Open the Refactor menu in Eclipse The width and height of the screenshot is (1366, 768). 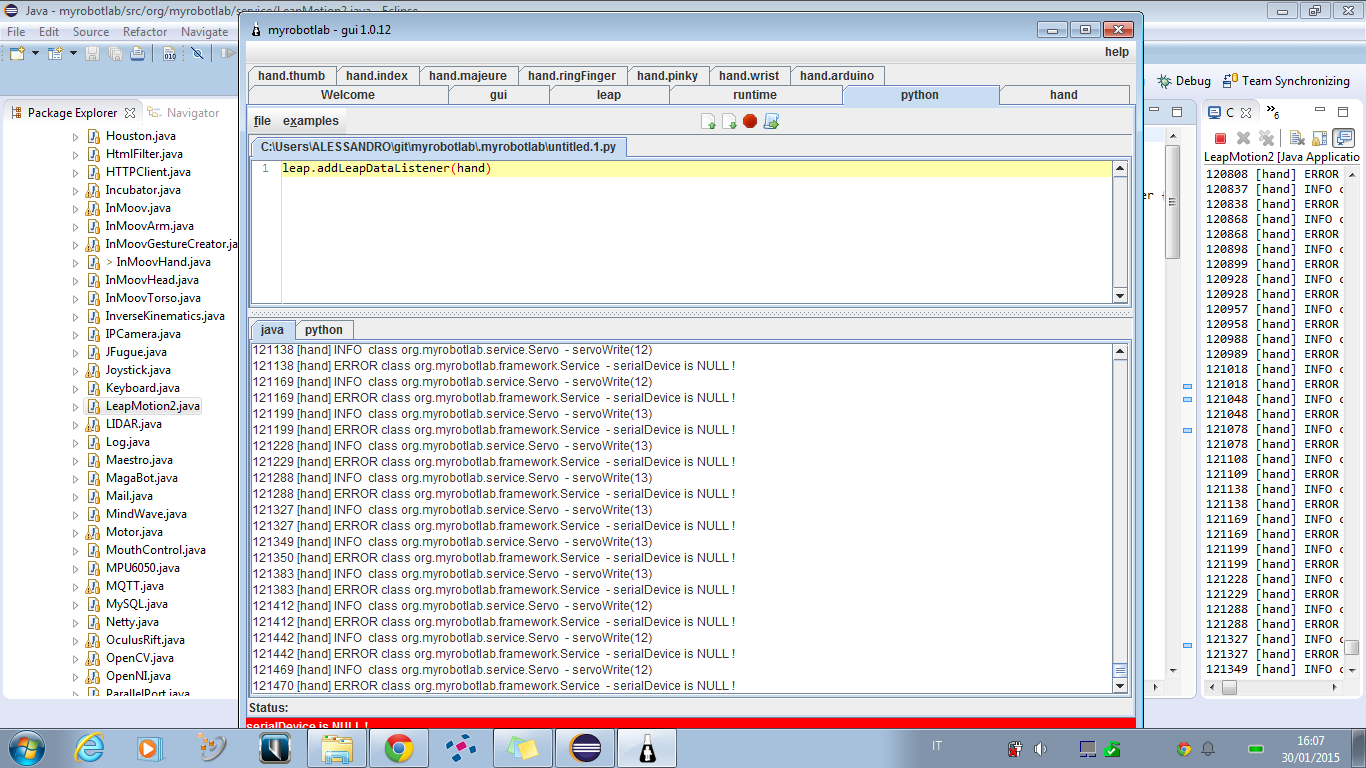[x=145, y=32]
